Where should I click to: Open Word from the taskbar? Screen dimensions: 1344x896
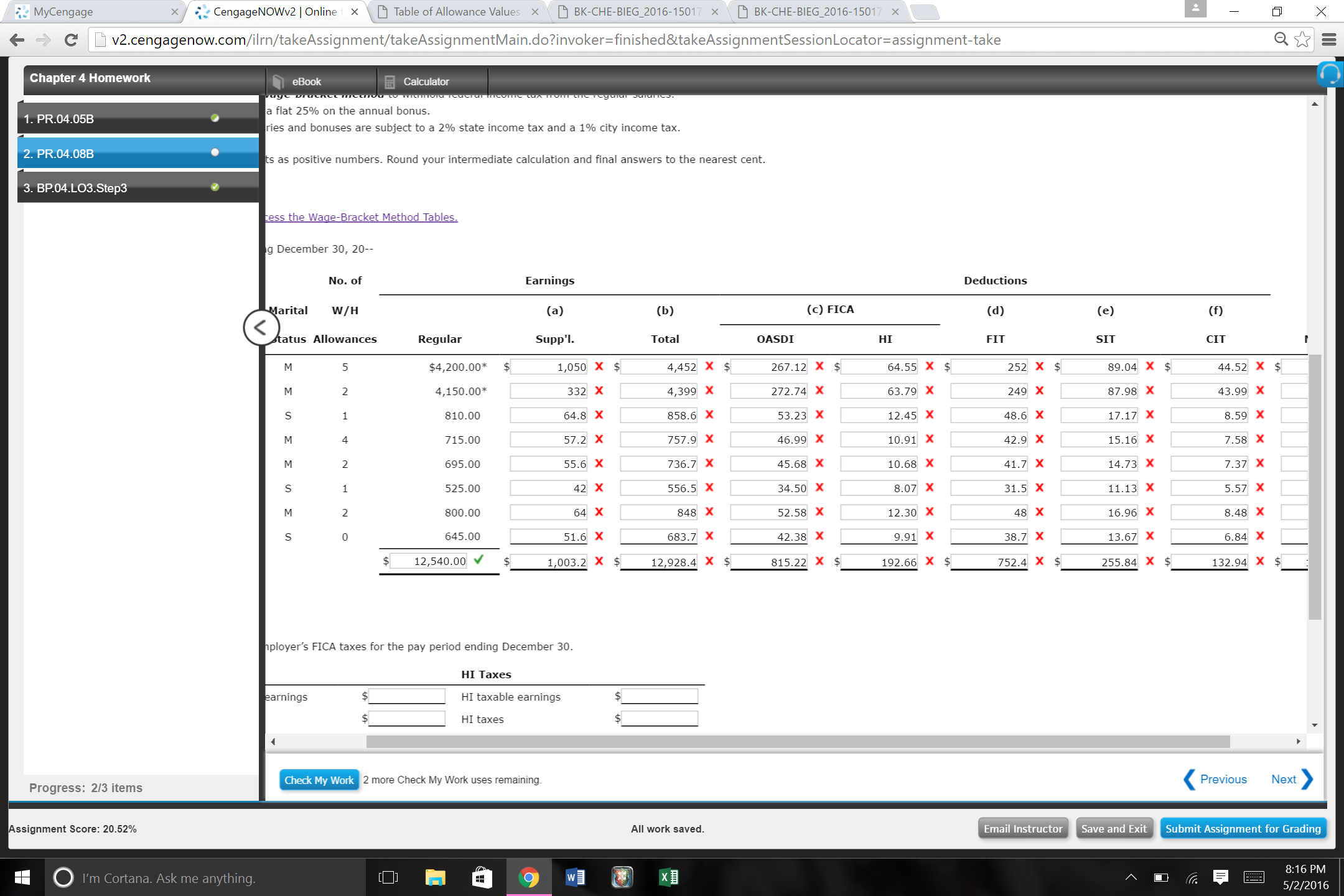pyautogui.click(x=574, y=877)
